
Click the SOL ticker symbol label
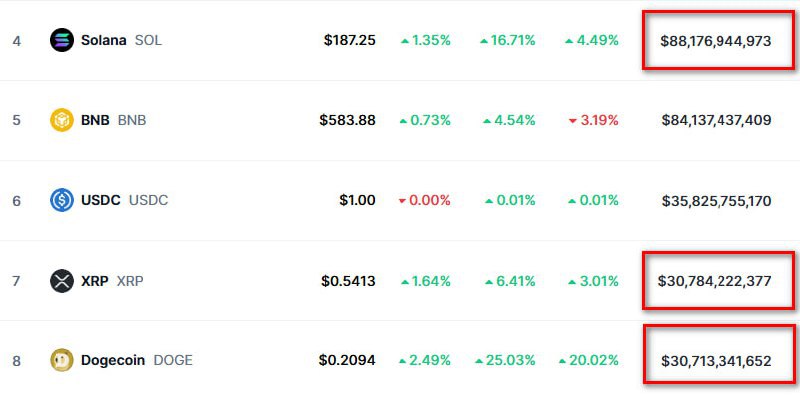[x=148, y=40]
